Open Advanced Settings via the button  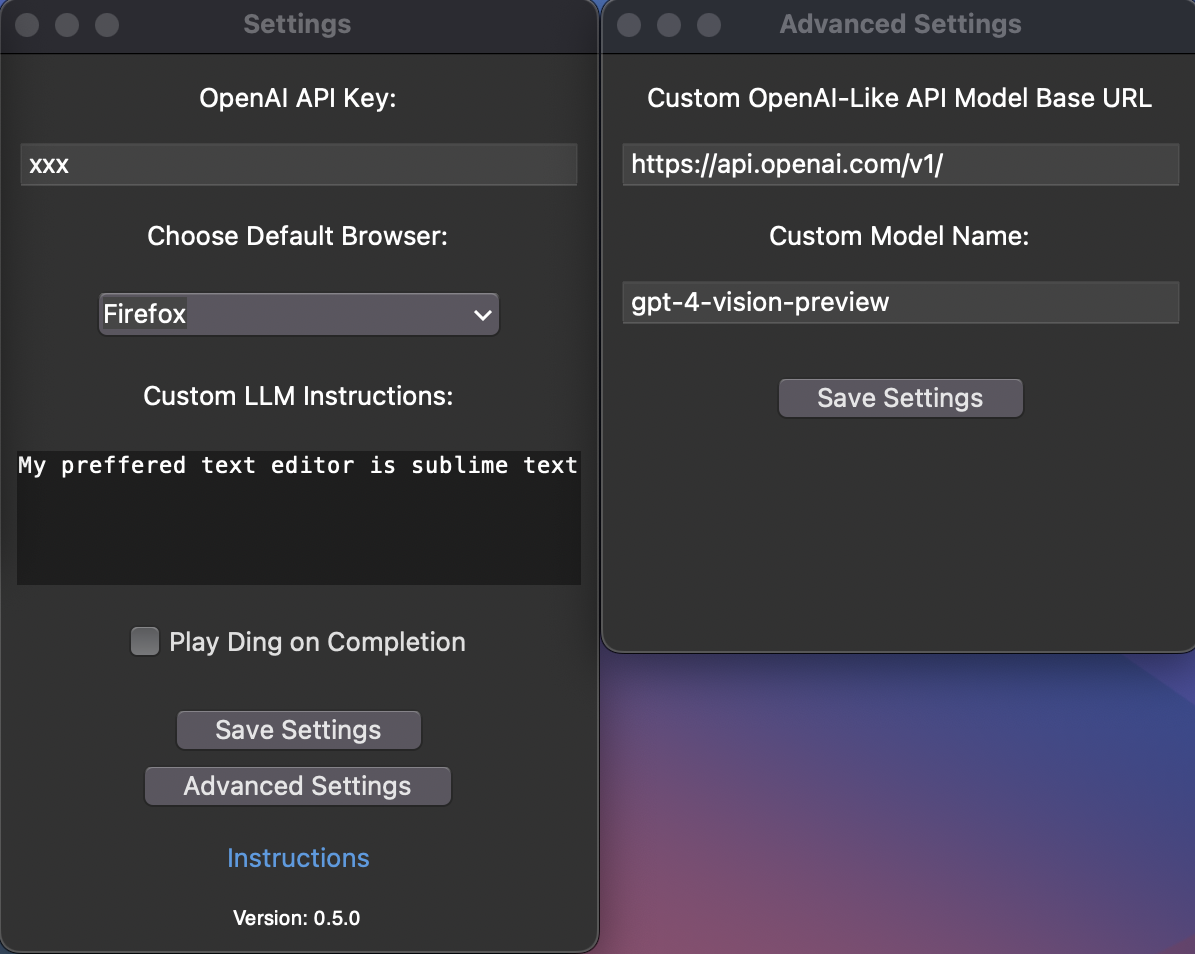[x=298, y=786]
